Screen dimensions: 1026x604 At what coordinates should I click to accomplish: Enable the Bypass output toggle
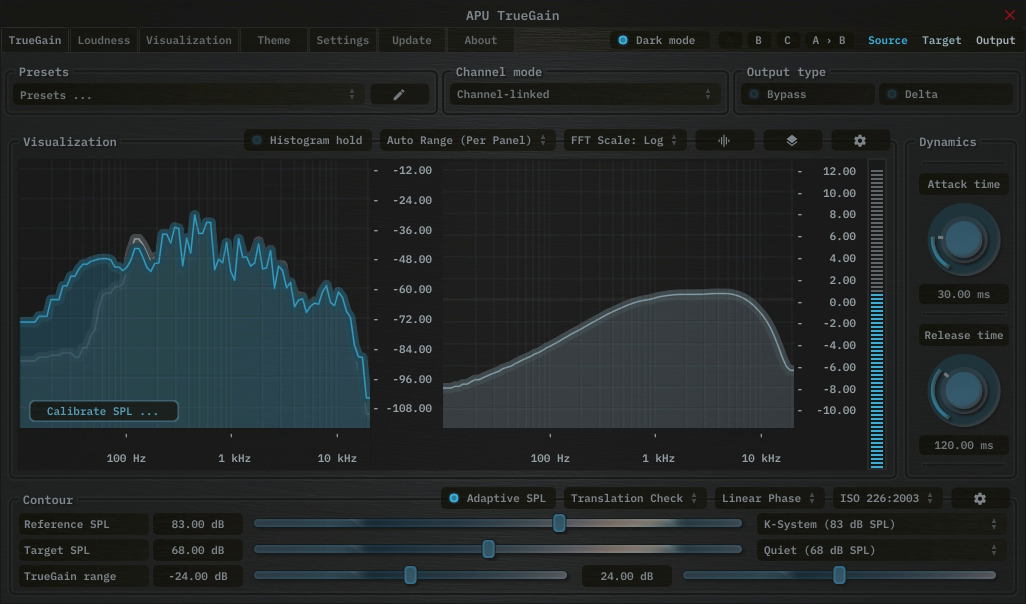point(808,95)
